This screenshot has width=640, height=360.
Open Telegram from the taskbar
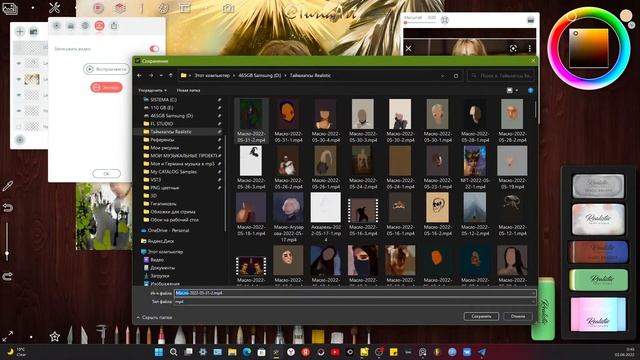pos(482,352)
